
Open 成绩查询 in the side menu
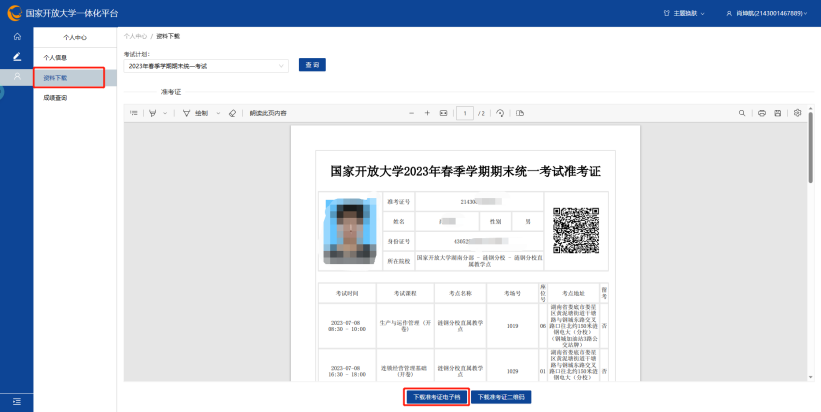(56, 97)
